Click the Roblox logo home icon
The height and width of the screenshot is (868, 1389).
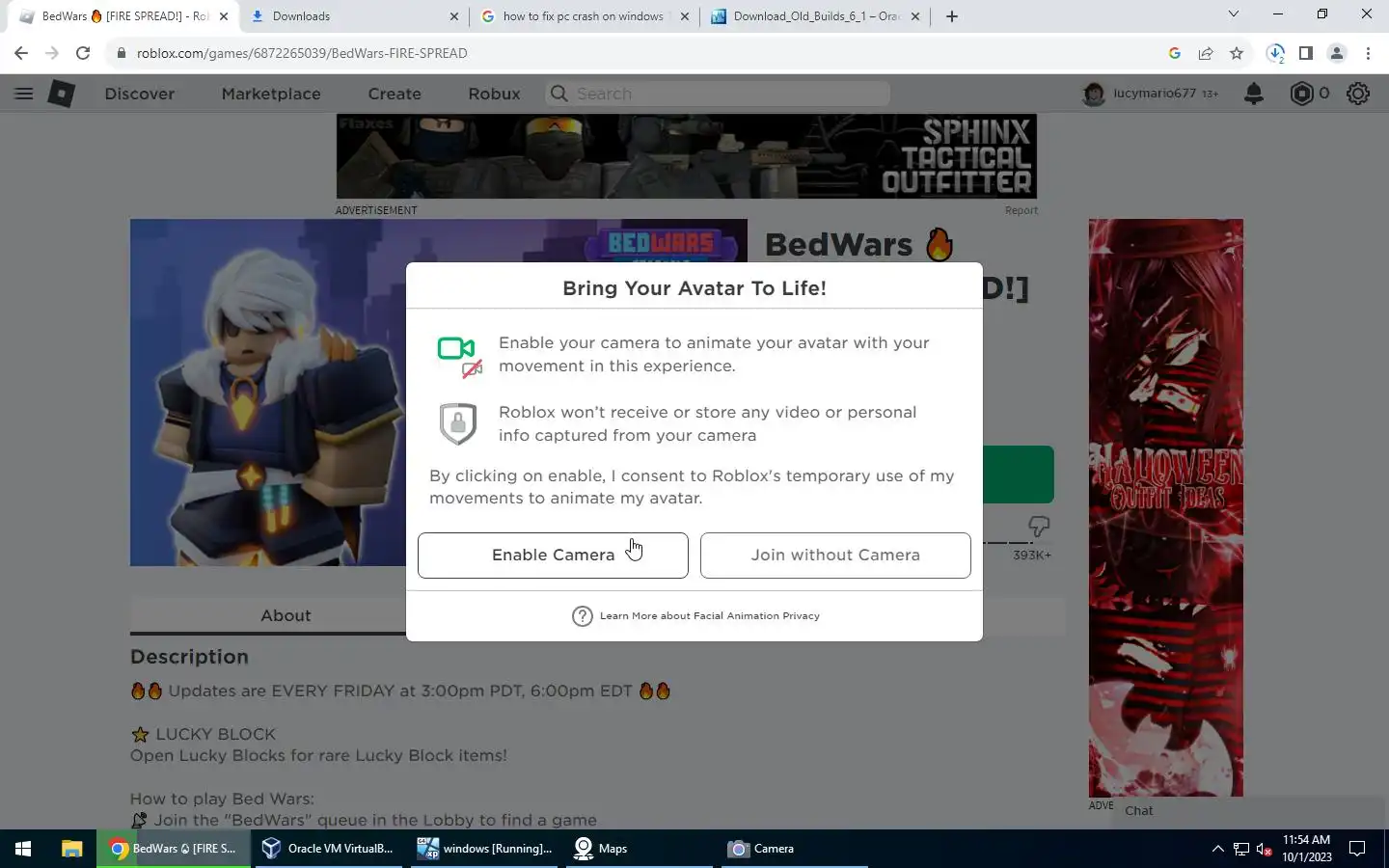(62, 94)
